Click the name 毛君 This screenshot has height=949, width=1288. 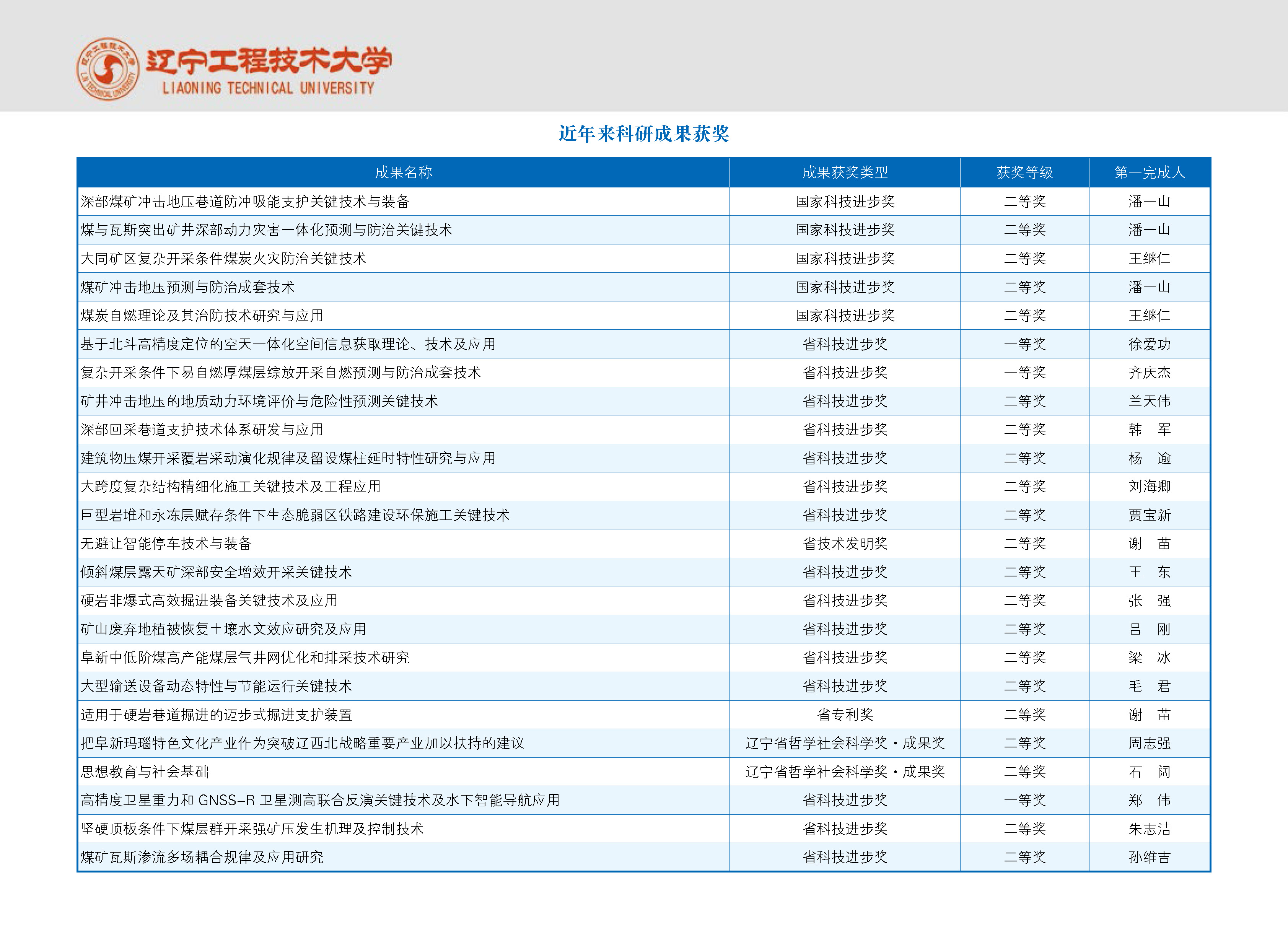point(1150,687)
